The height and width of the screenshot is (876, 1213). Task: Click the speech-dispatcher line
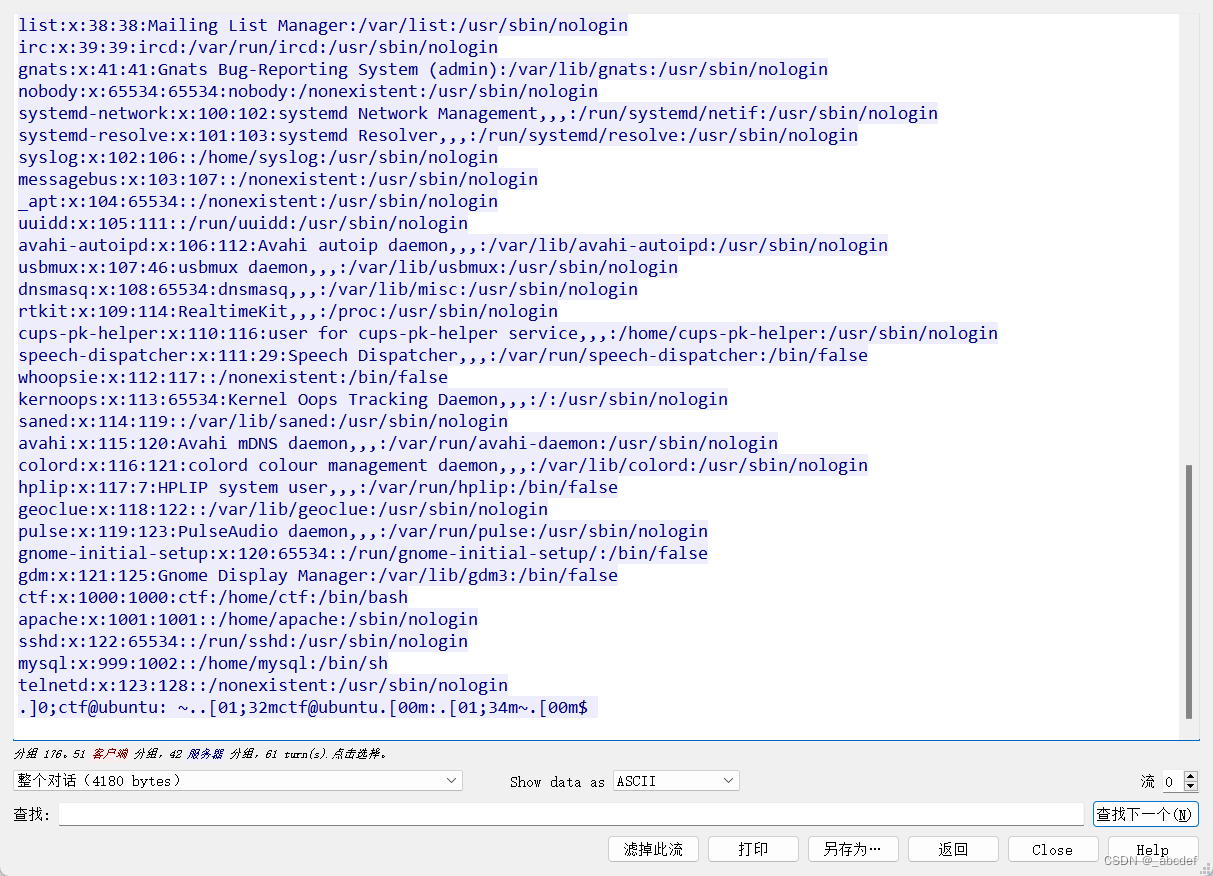(x=443, y=355)
